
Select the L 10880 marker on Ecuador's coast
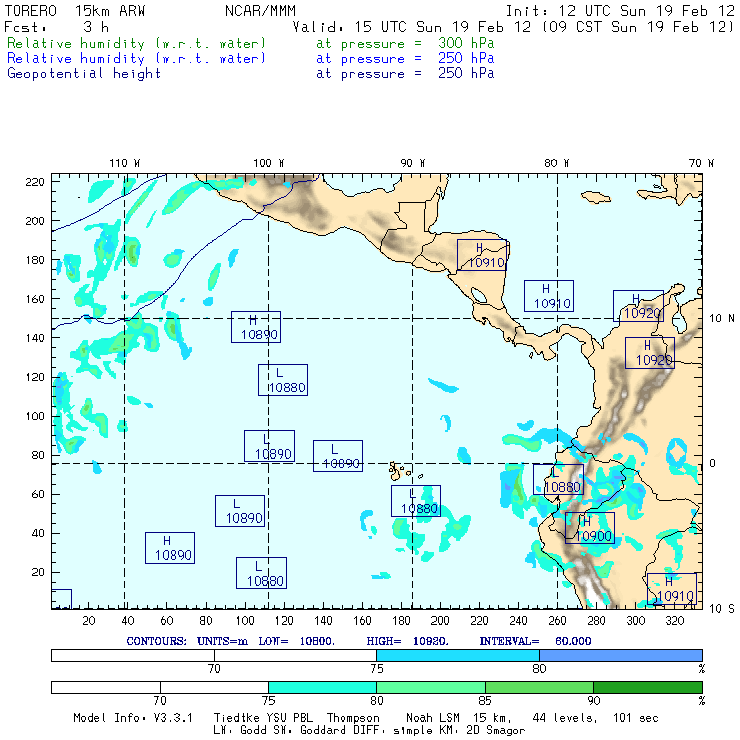[557, 480]
